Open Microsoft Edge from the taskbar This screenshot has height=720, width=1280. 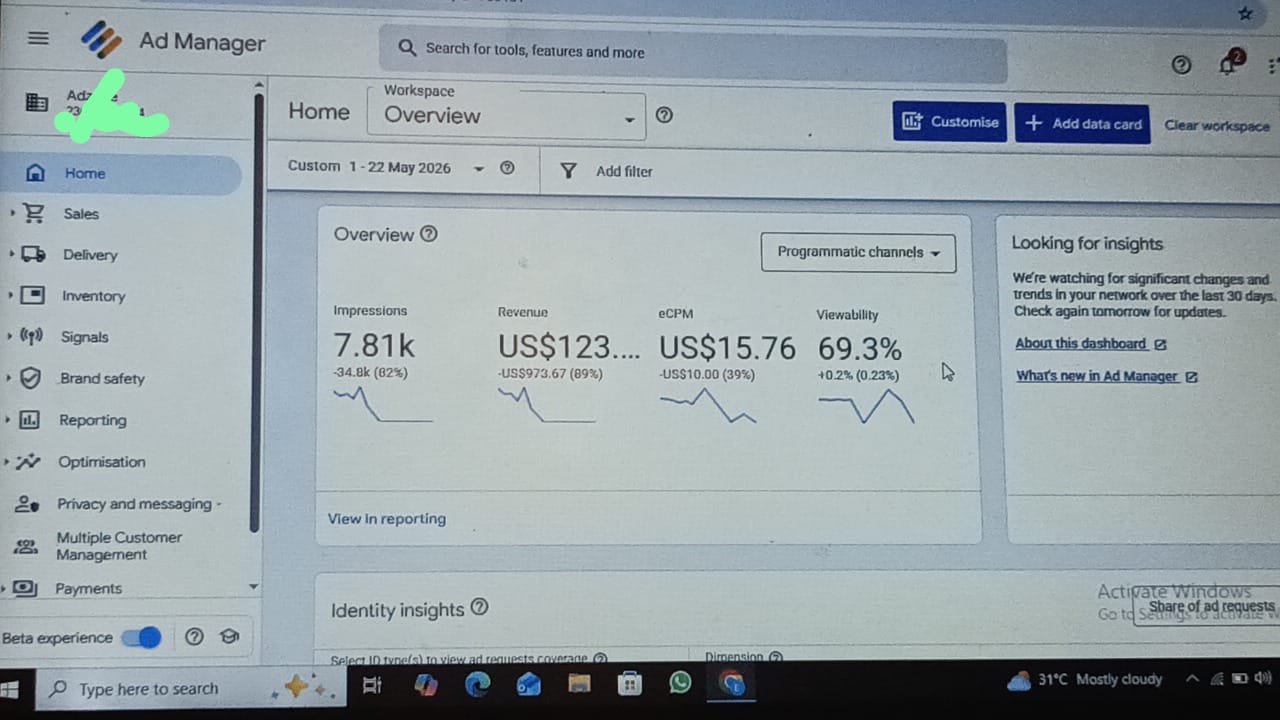tap(478, 685)
